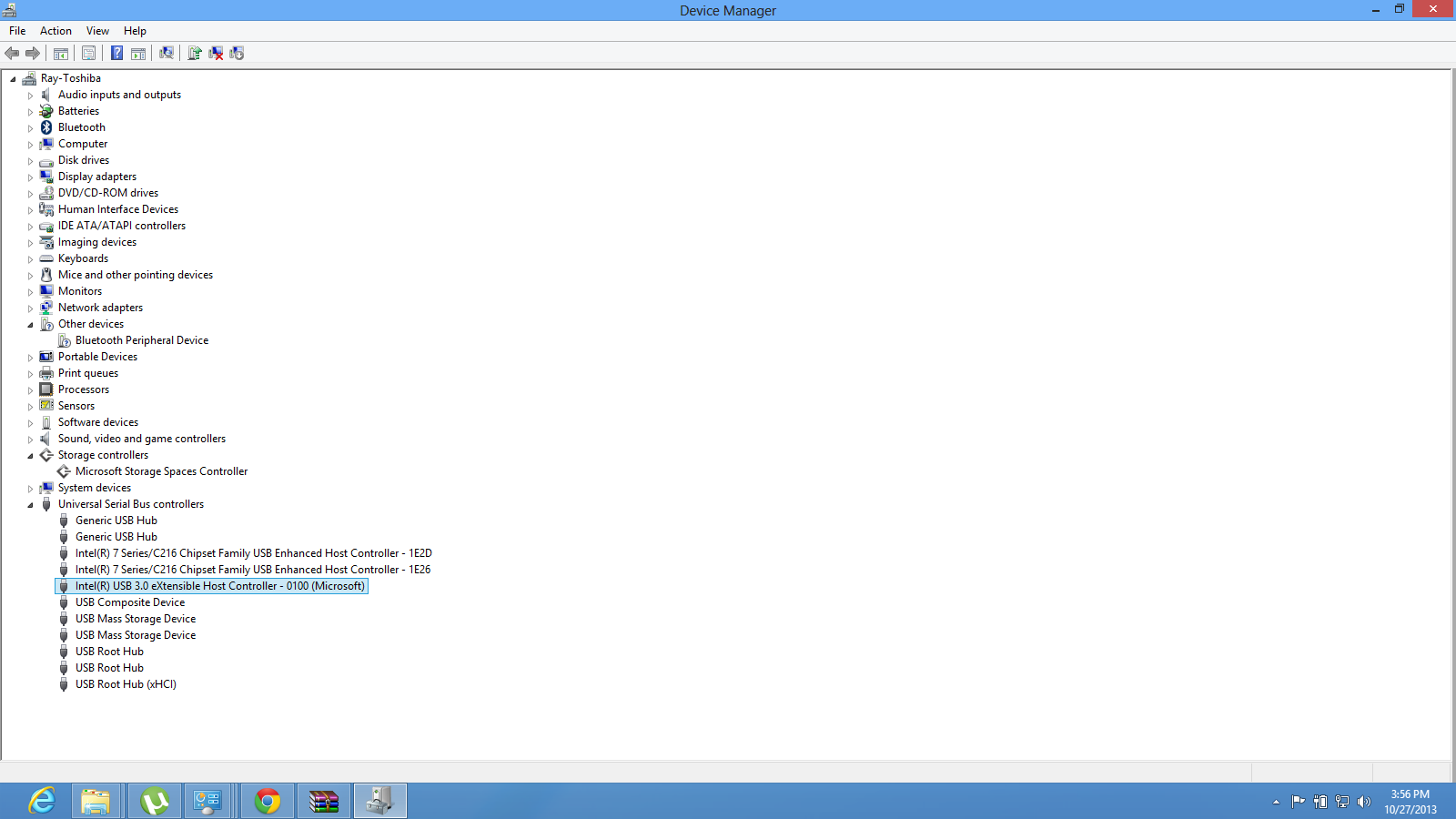Open the File menu

coord(17,31)
